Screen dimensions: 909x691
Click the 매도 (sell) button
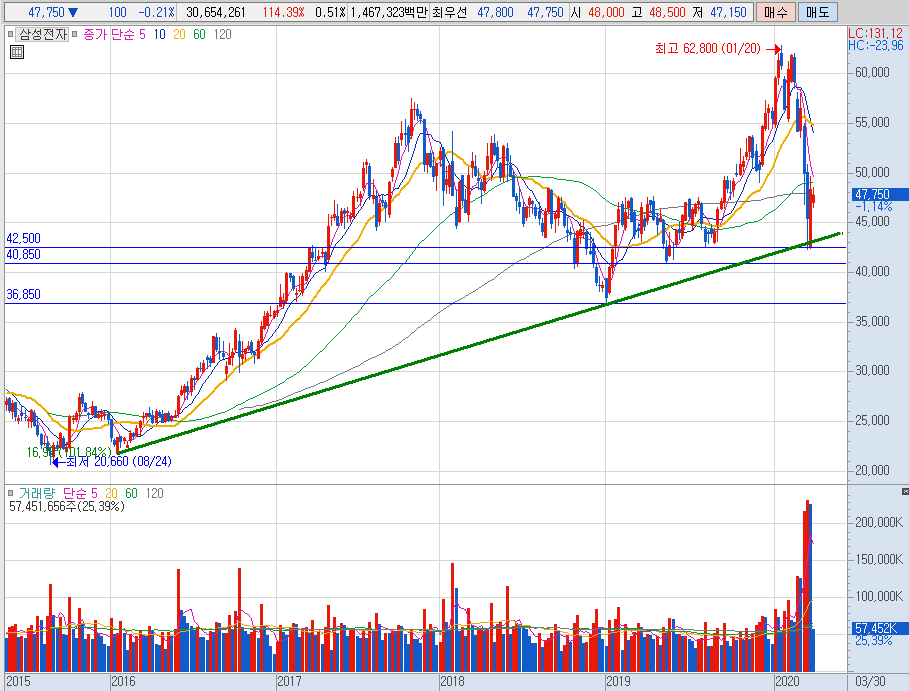817,12
